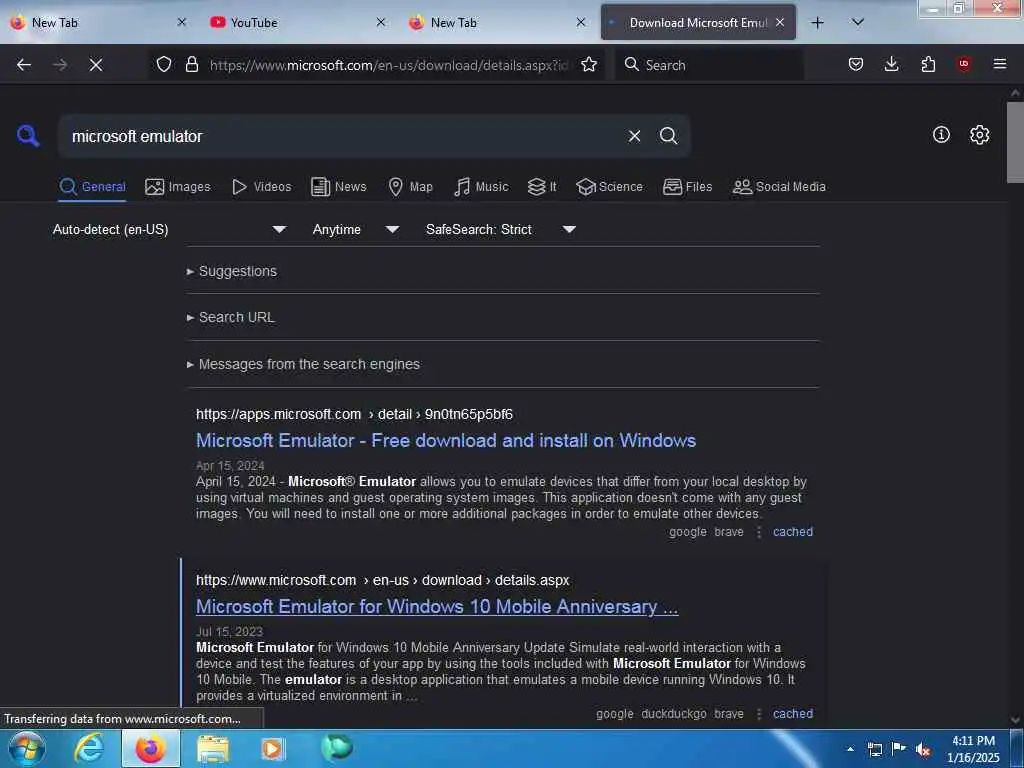Stop loading the page

coord(96,65)
